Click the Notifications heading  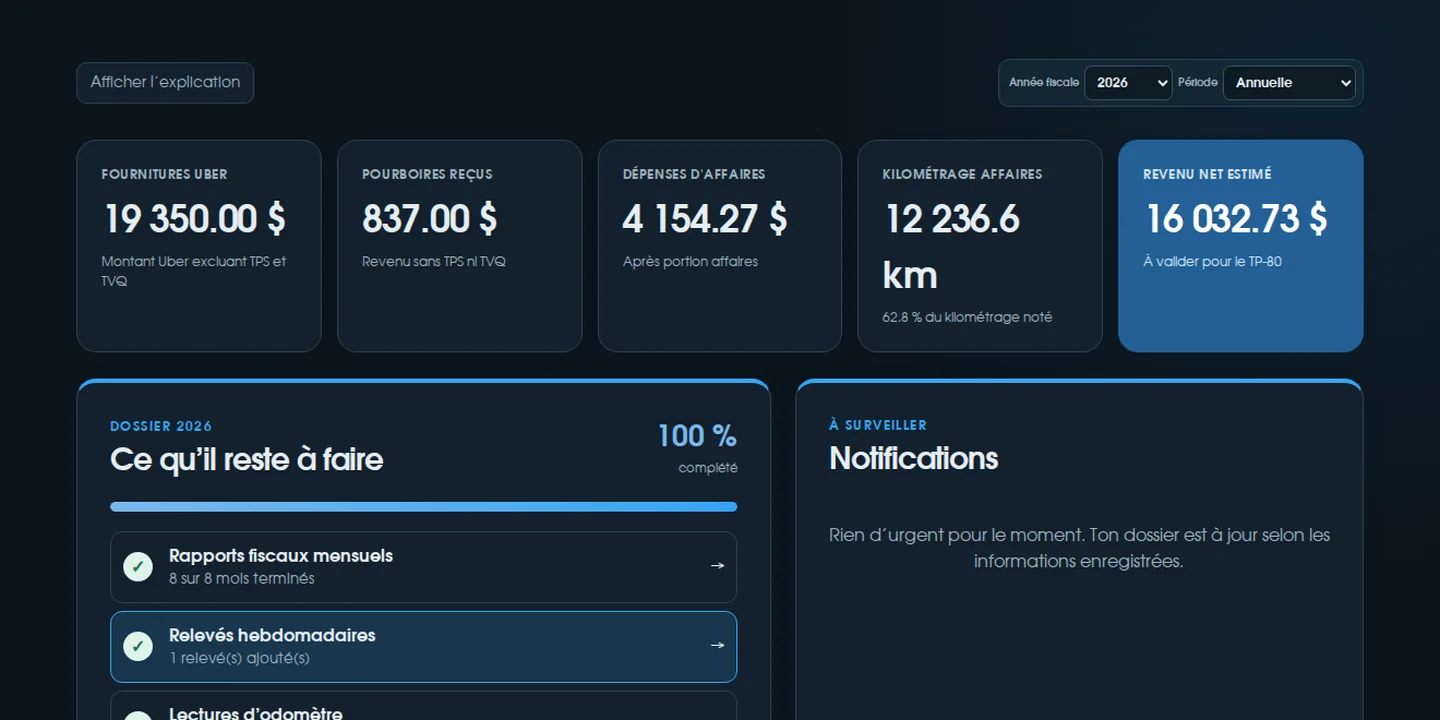(x=914, y=458)
